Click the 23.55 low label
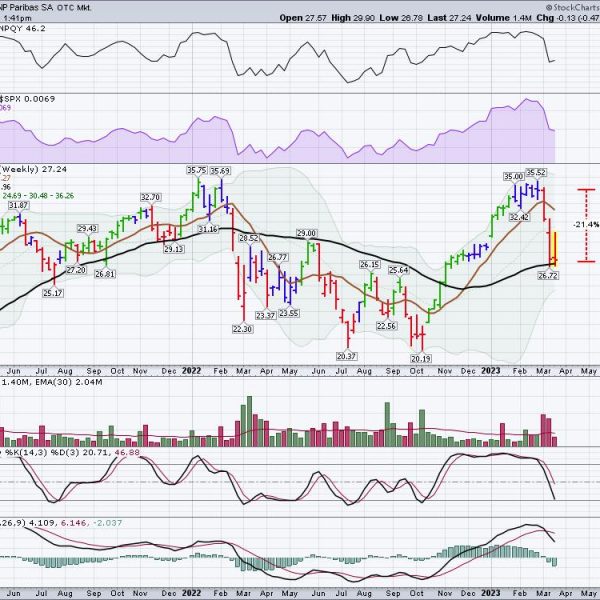 click(289, 313)
